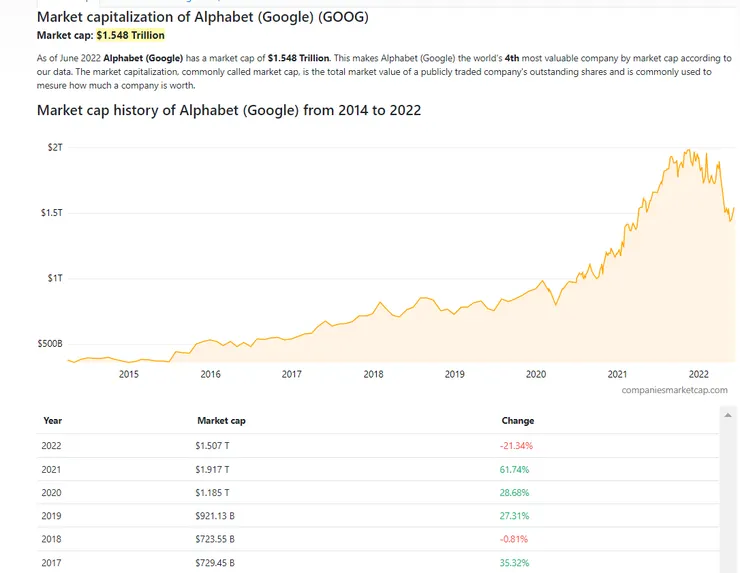This screenshot has width=740, height=573.
Task: Click the scrollbar up arrow beside the table
Action: click(x=728, y=415)
